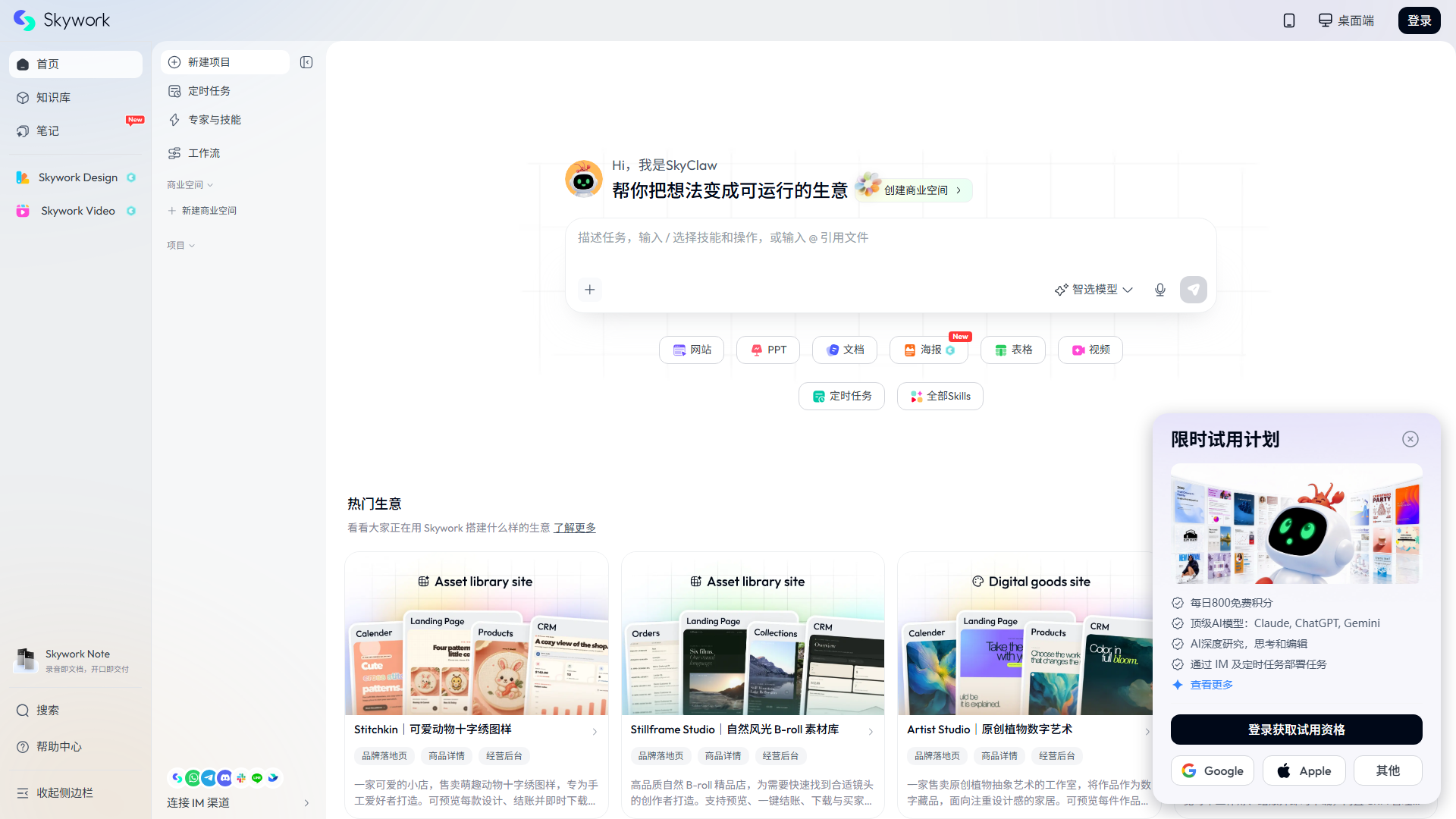The width and height of the screenshot is (1456, 819).
Task: Open the 桌面端 desktop client link
Action: coord(1346,20)
